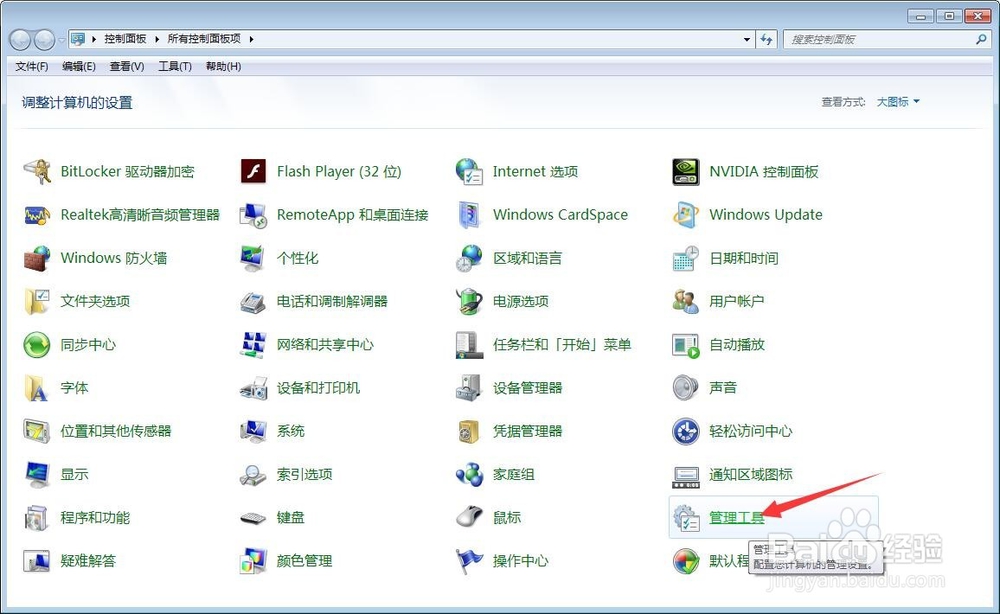
Task: Open 任务栏和「开始」菜单 icon
Action: click(469, 345)
